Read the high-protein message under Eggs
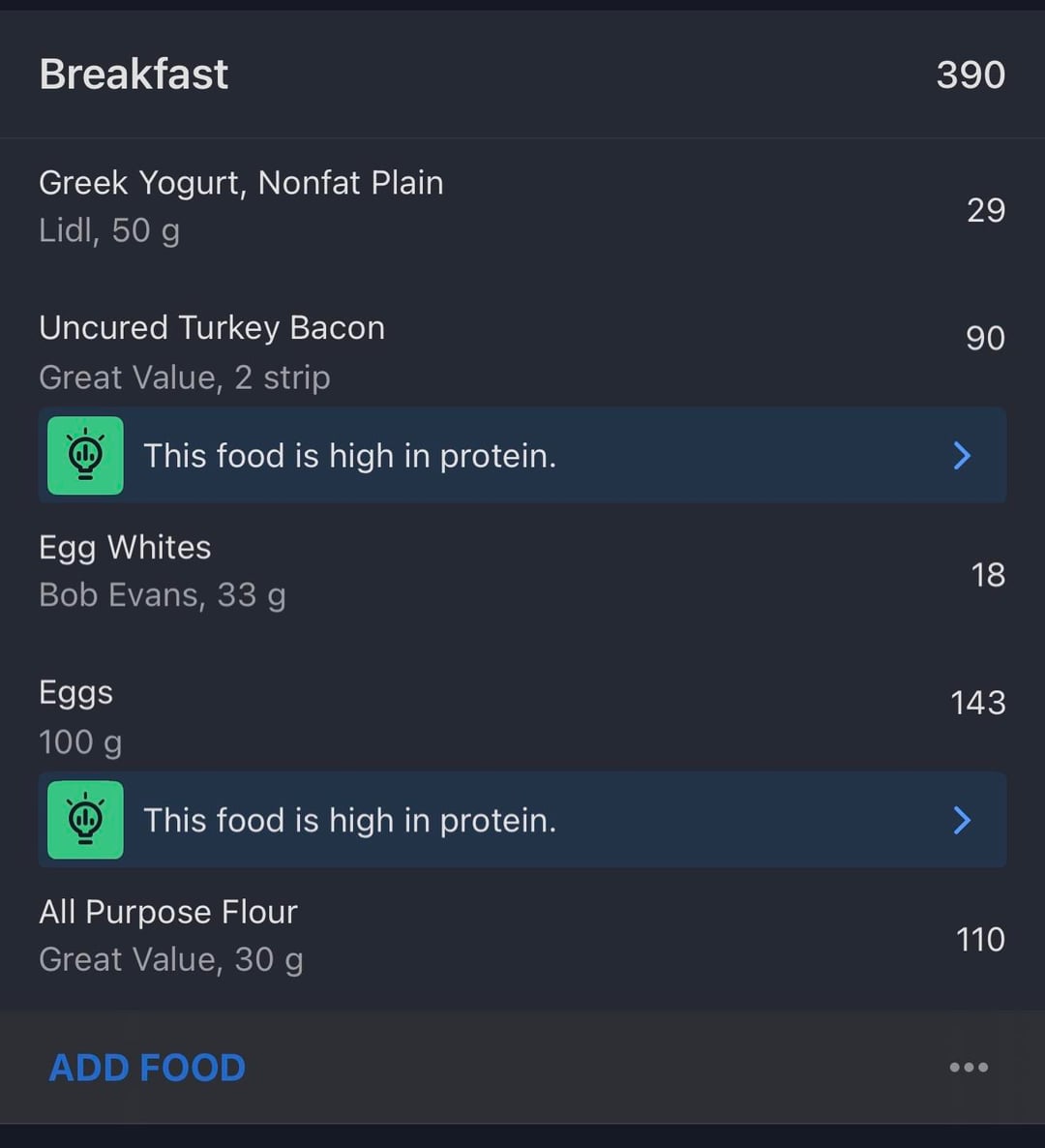1045x1148 pixels. 349,820
